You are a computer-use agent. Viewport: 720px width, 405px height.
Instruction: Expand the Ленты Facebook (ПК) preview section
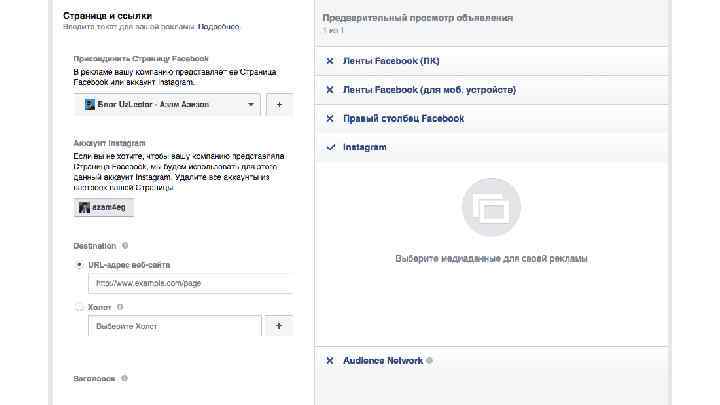coord(391,61)
